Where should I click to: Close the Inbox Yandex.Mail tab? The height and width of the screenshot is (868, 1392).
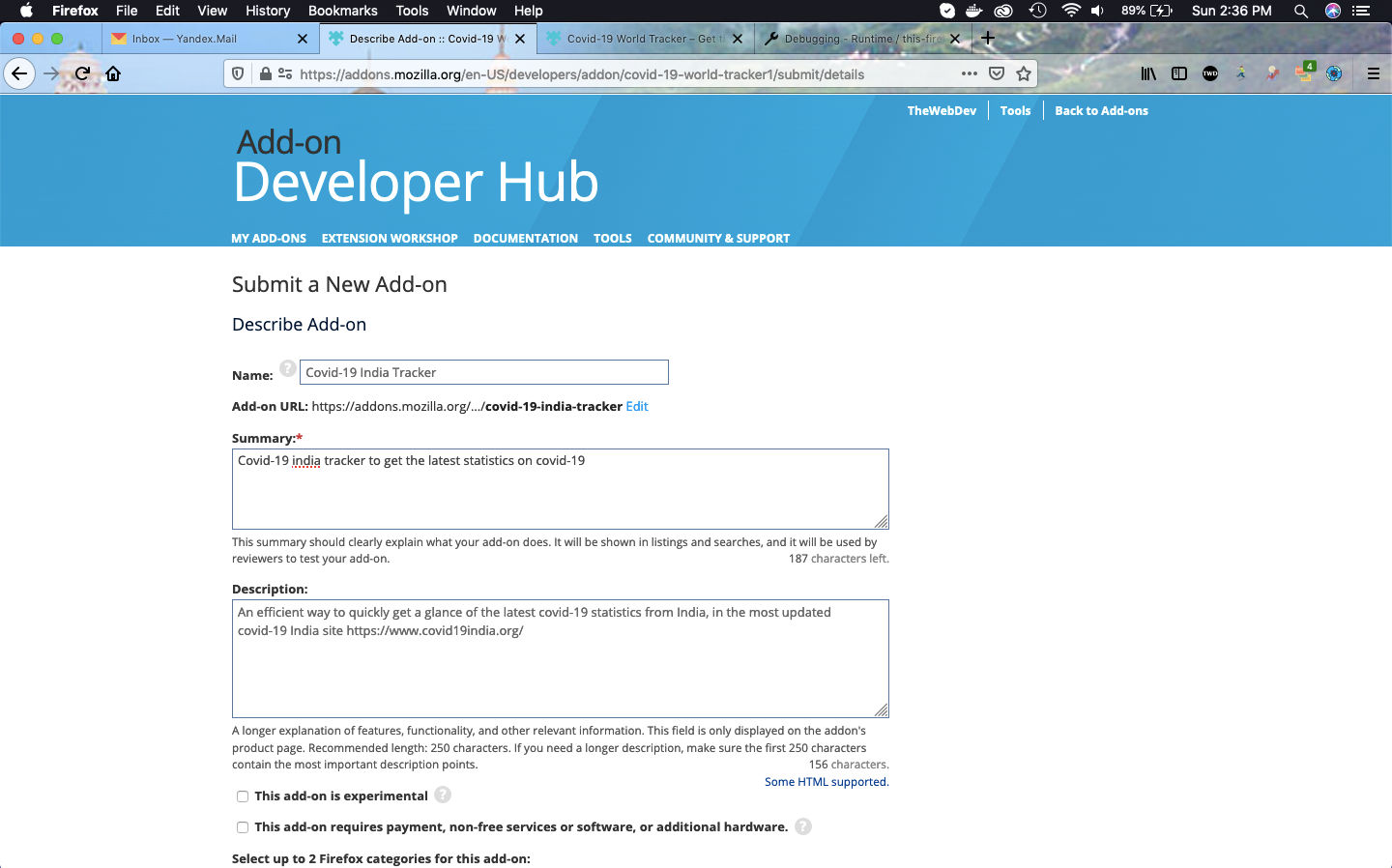pyautogui.click(x=303, y=39)
